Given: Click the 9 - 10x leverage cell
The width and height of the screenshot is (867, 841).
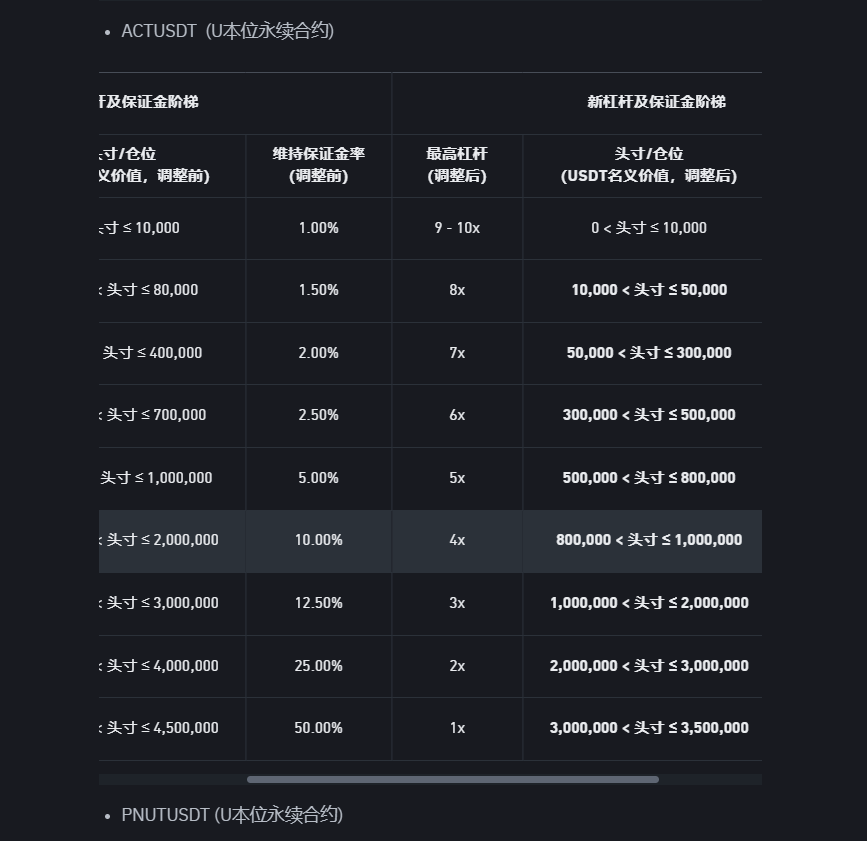Looking at the screenshot, I should coord(457,228).
